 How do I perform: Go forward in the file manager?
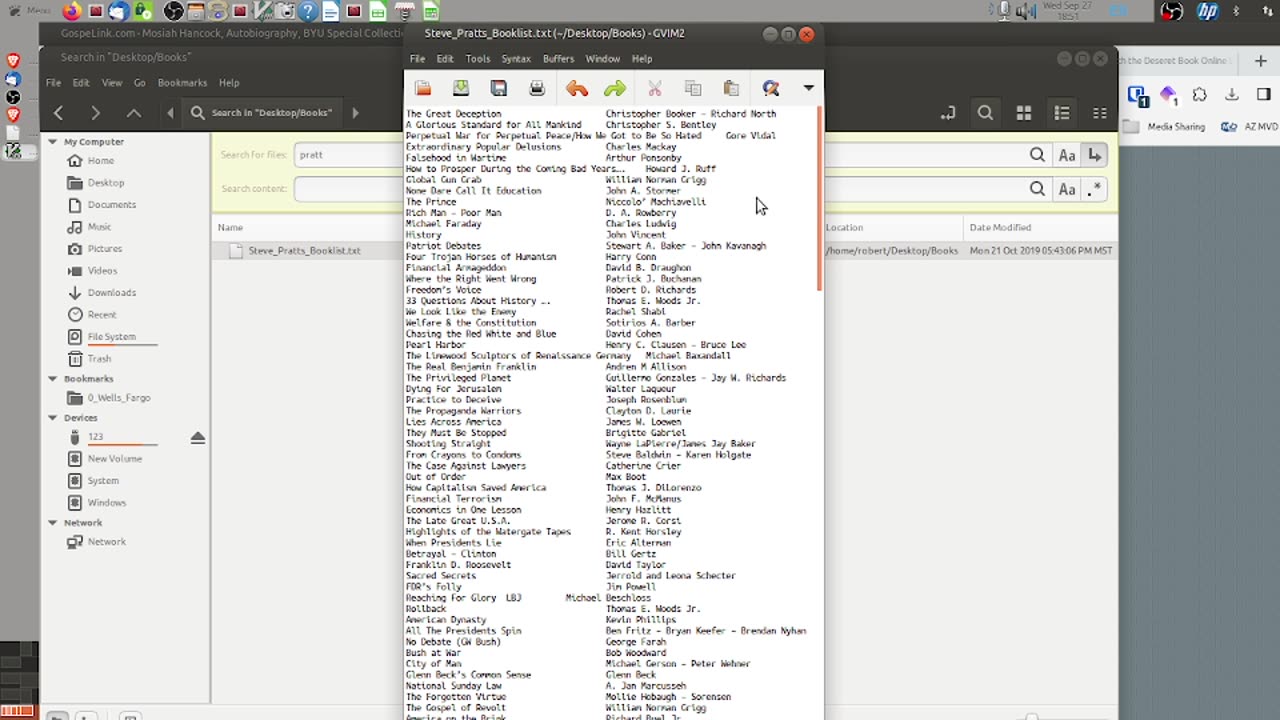click(95, 113)
